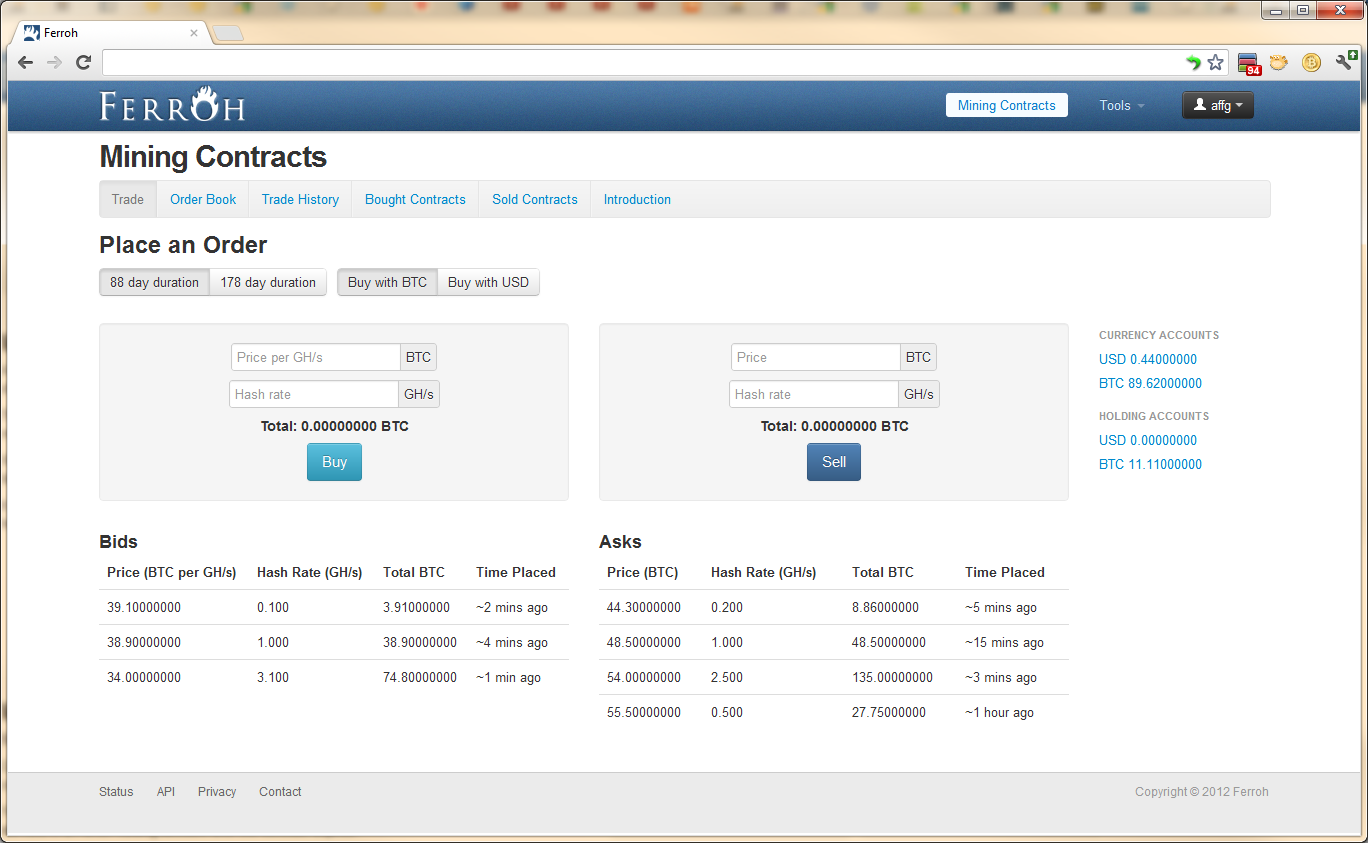Select the Buy with BTC option
Viewport: 1368px width, 843px height.
point(387,283)
